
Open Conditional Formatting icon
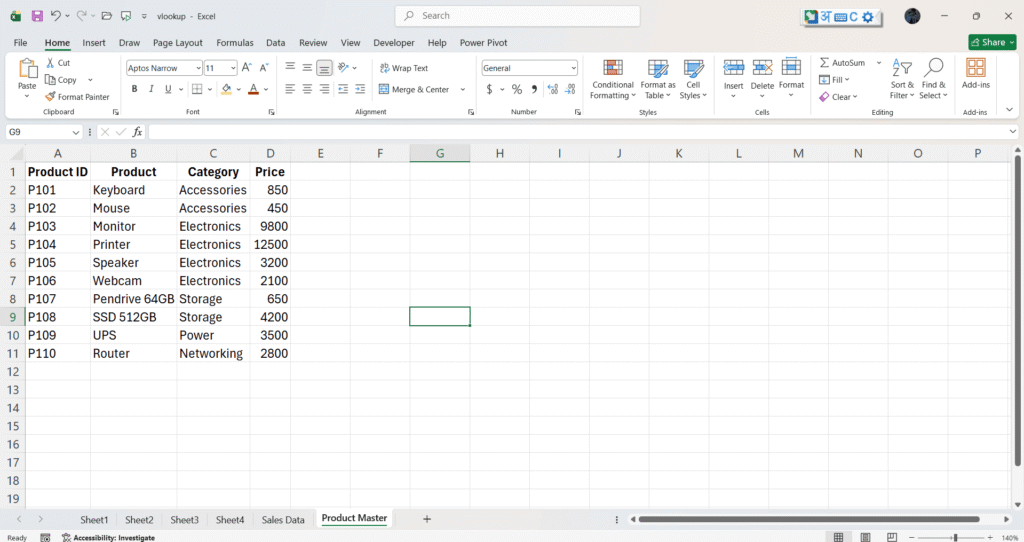pyautogui.click(x=613, y=68)
